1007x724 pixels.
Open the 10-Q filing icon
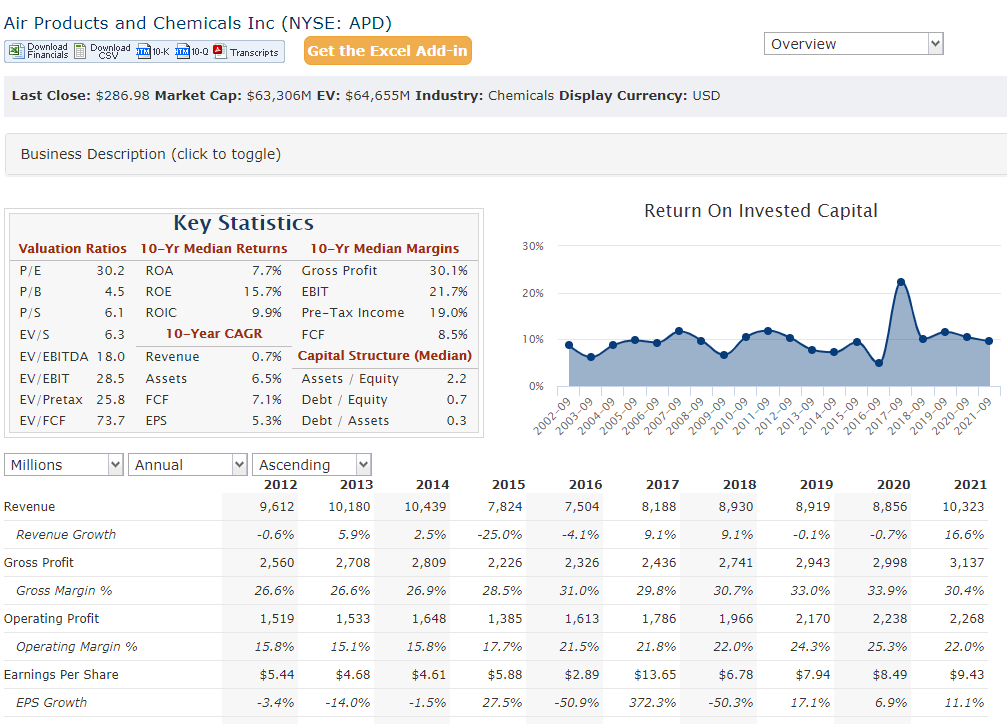click(182, 51)
